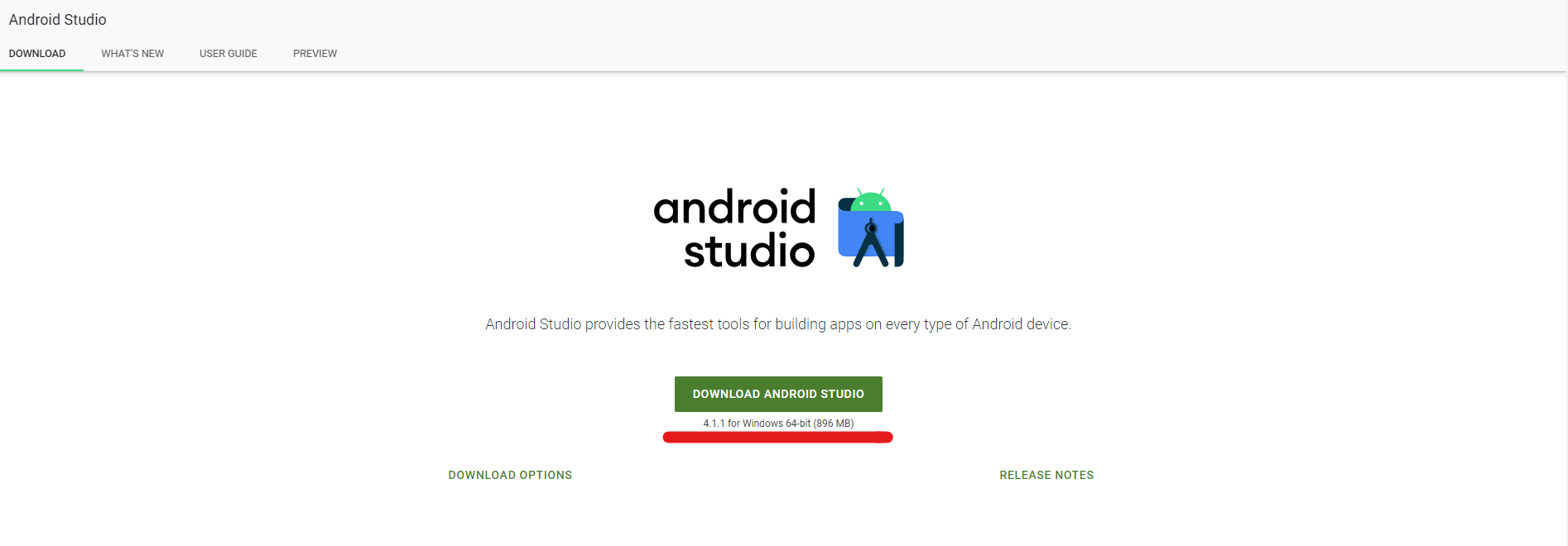This screenshot has width=1568, height=546.
Task: Click the Download Android Studio button
Action: coord(778,394)
